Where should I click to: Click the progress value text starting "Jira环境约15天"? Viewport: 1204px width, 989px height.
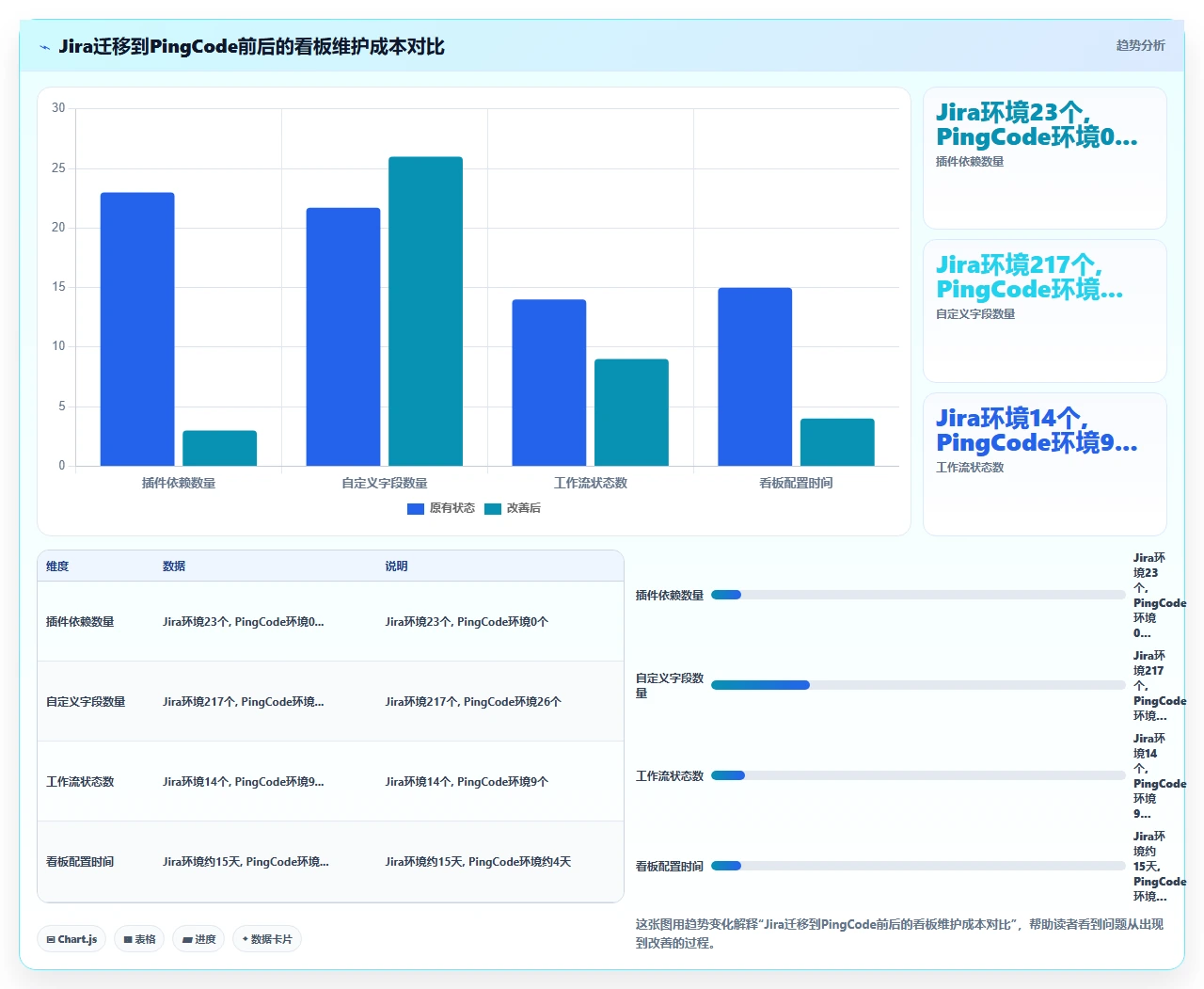click(x=1159, y=866)
